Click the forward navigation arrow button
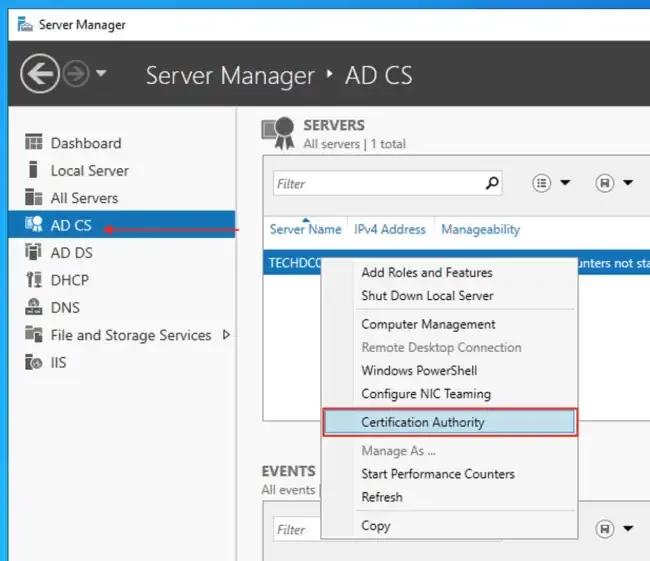The image size is (650, 561). tap(76, 74)
